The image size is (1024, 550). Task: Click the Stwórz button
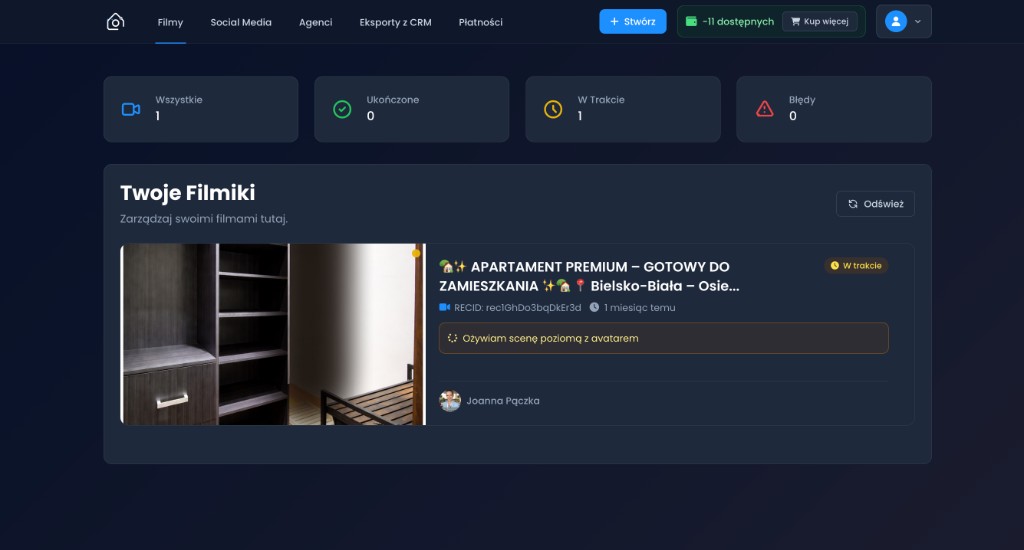pos(633,22)
